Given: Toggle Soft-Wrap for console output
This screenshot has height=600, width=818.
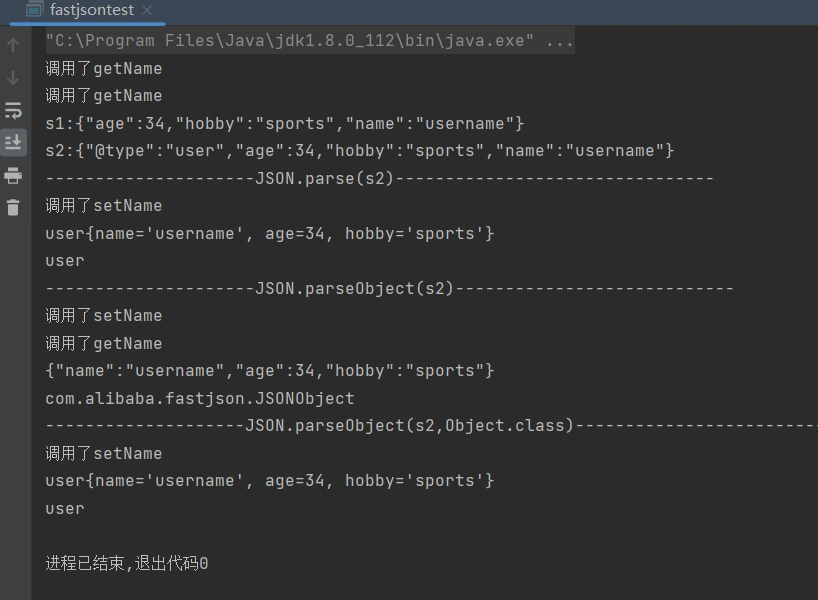Looking at the screenshot, I should tap(13, 110).
